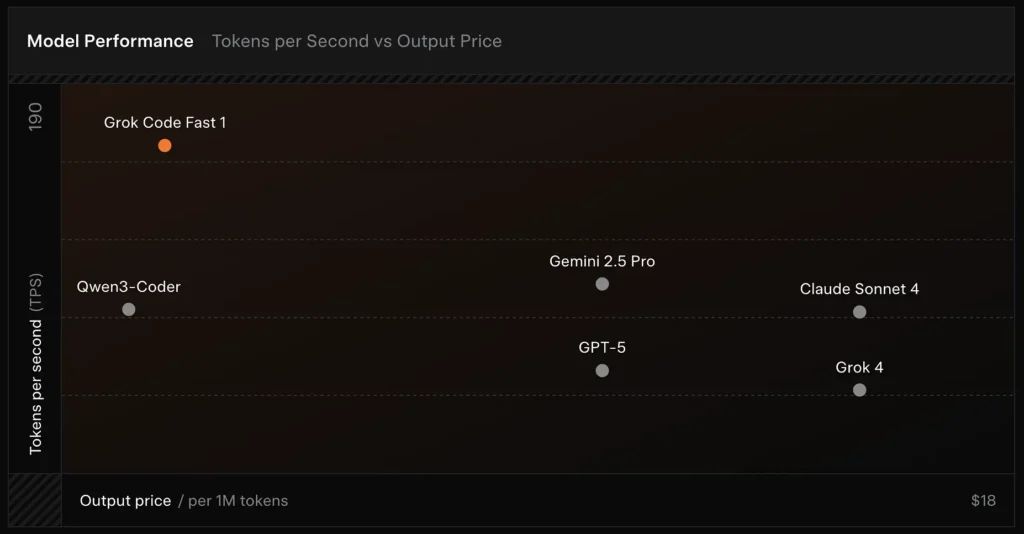Click the hatched corner square at bottom-left

click(x=35, y=500)
